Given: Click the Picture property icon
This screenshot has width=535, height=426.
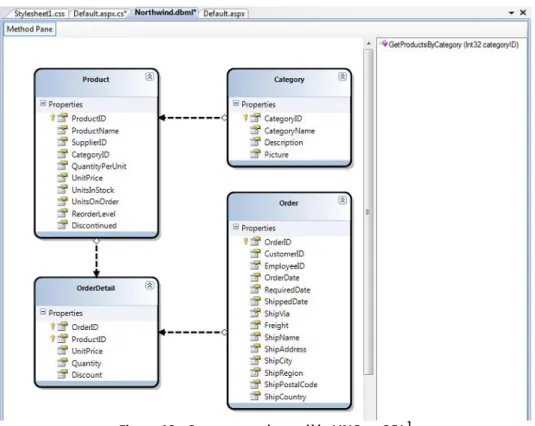Looking at the screenshot, I should (255, 154).
